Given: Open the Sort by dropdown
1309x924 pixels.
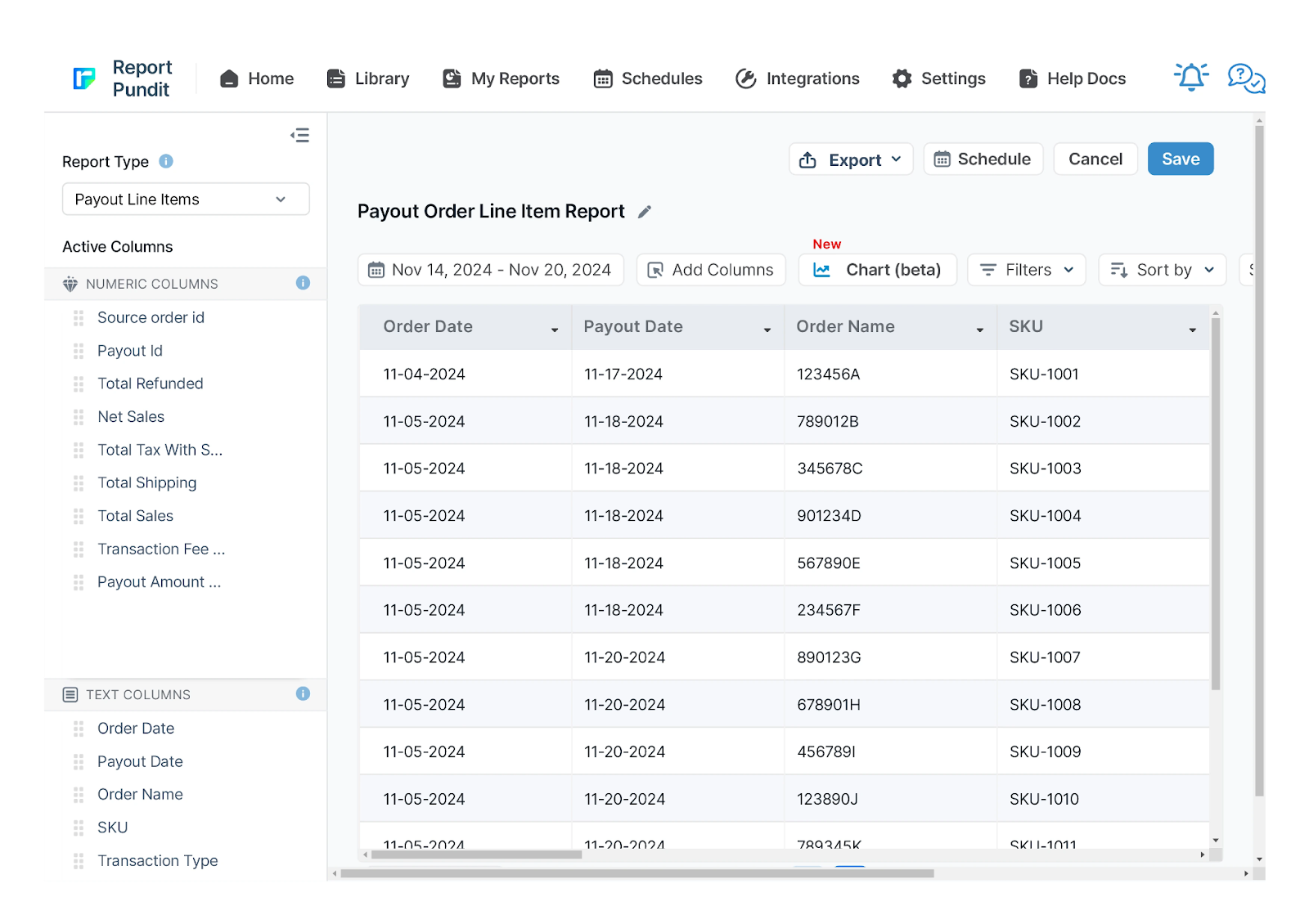Looking at the screenshot, I should pos(1162,270).
